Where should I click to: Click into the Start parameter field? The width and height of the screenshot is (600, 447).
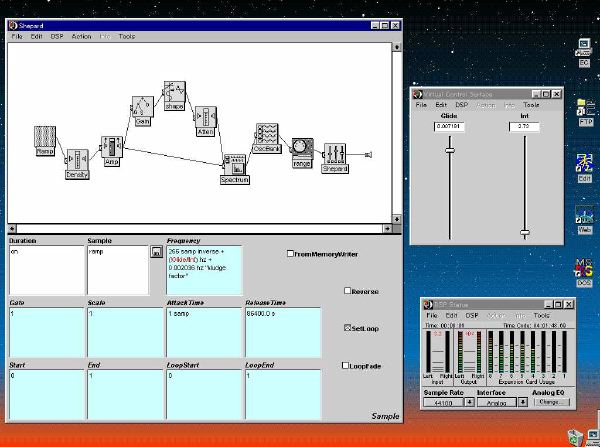pos(47,395)
